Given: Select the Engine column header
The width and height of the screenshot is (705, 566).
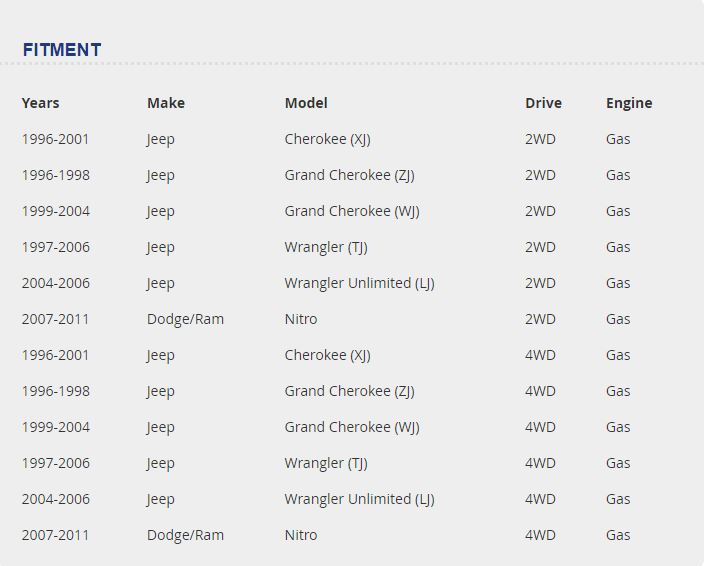Looking at the screenshot, I should [629, 103].
